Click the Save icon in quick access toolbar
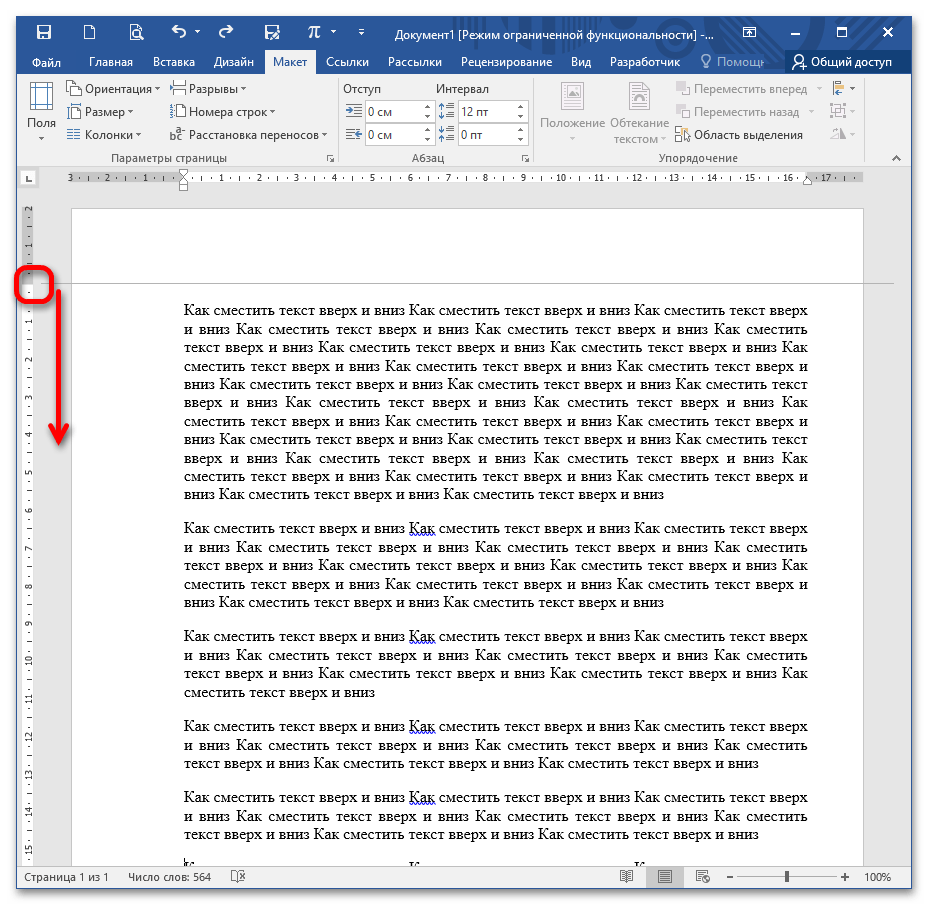The width and height of the screenshot is (928, 905). tap(44, 33)
